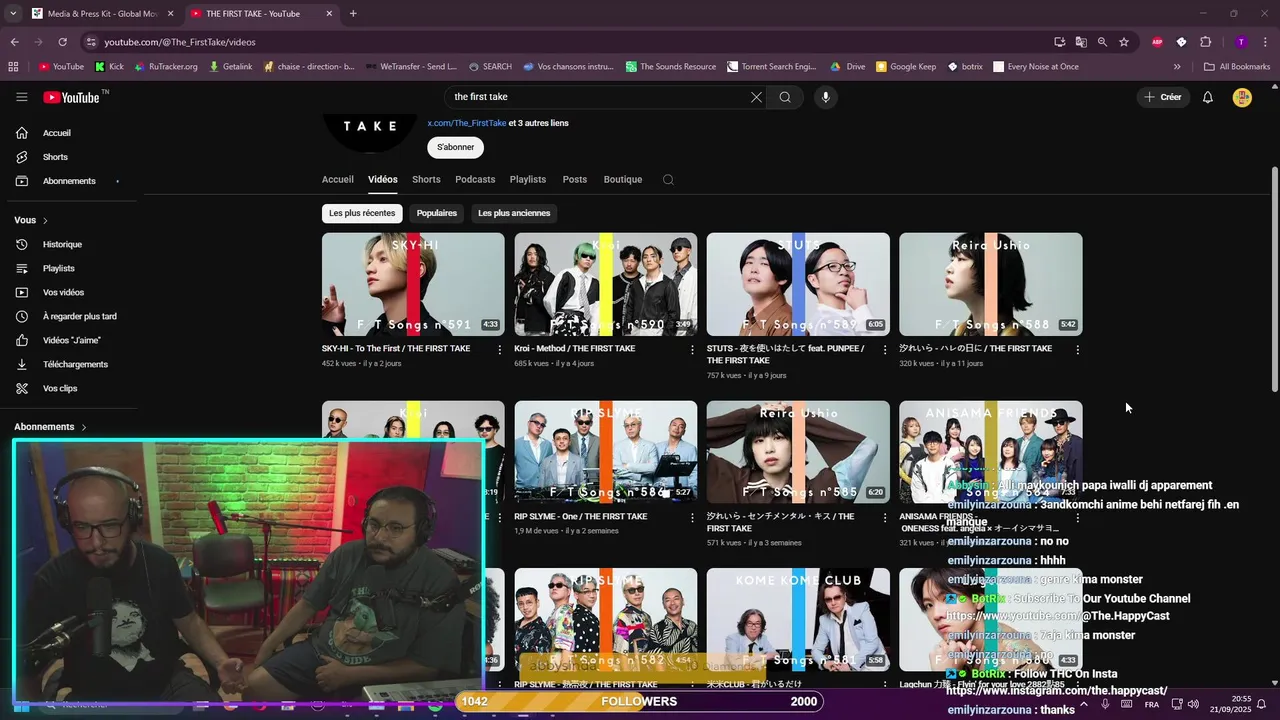The height and width of the screenshot is (720, 1280).
Task: Reload the YouTube page
Action: click(62, 42)
